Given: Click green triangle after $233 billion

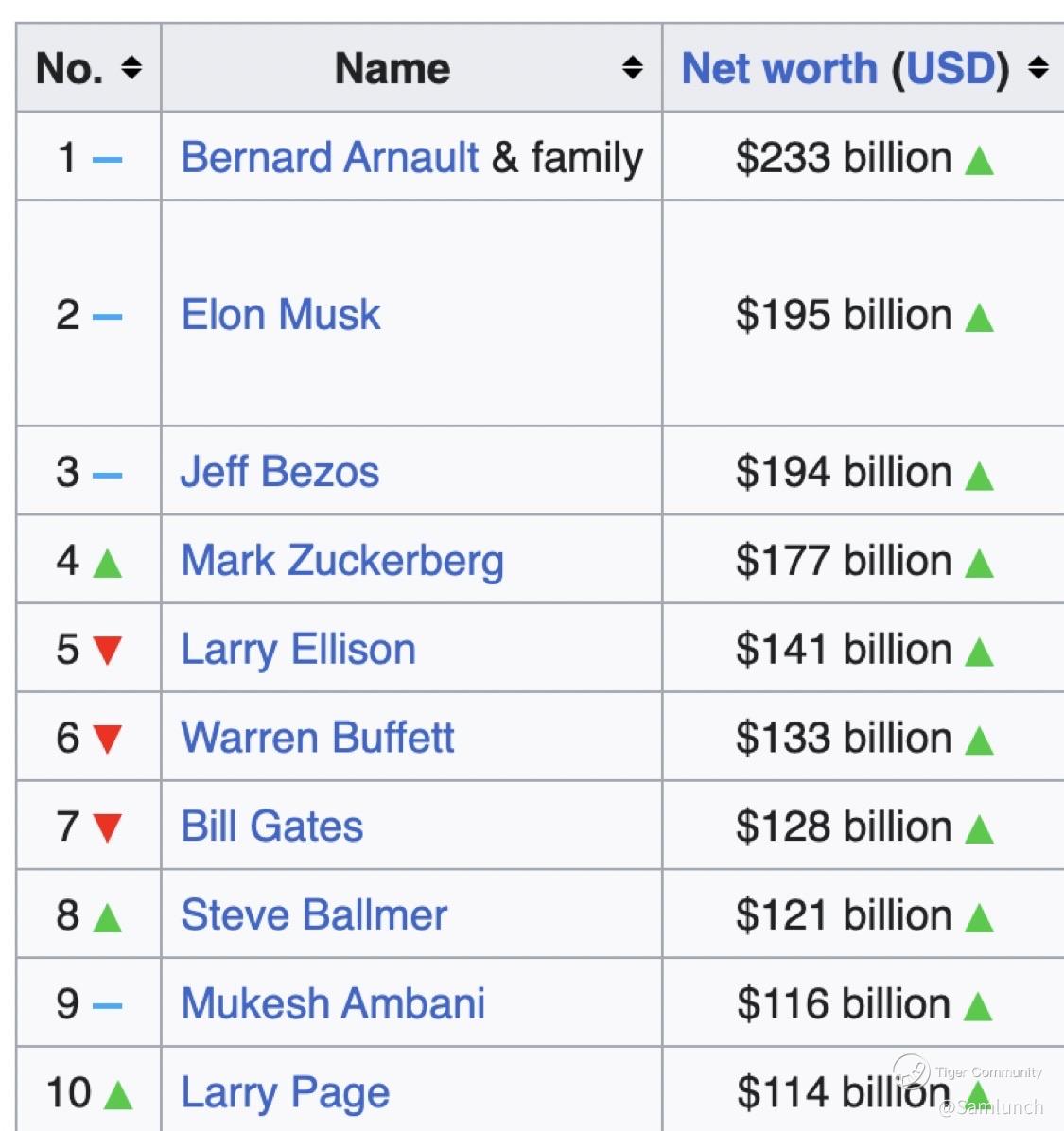Looking at the screenshot, I should click(x=979, y=160).
